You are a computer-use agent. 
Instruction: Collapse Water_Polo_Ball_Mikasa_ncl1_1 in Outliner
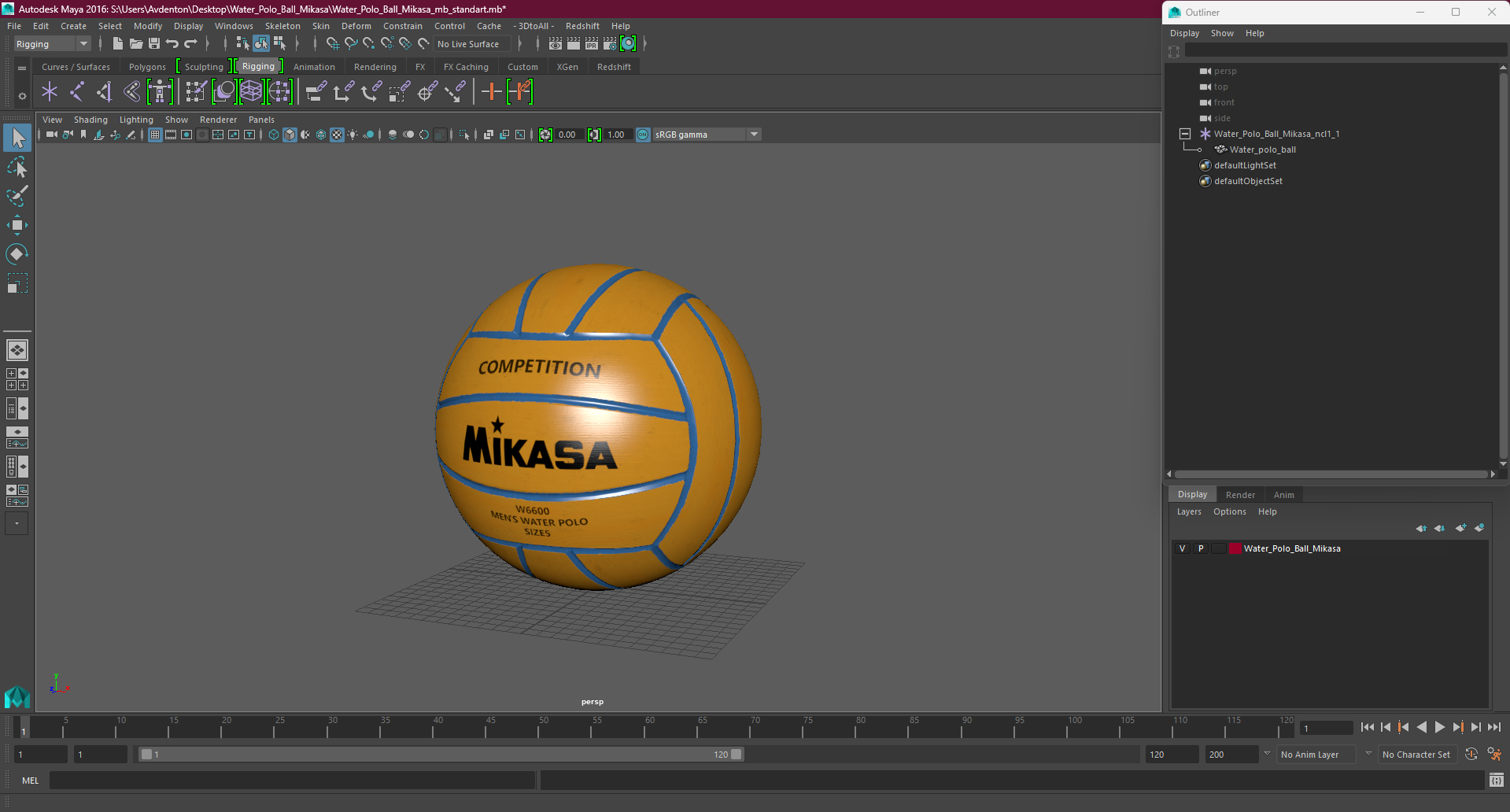pyautogui.click(x=1184, y=134)
